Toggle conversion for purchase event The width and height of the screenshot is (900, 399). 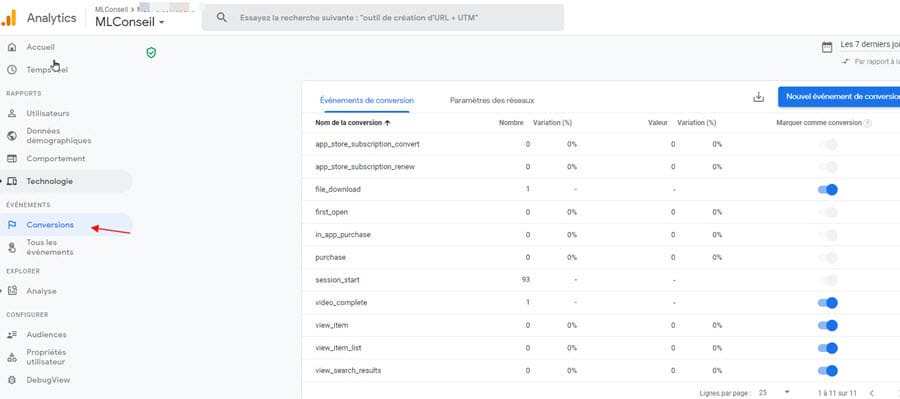pos(828,258)
